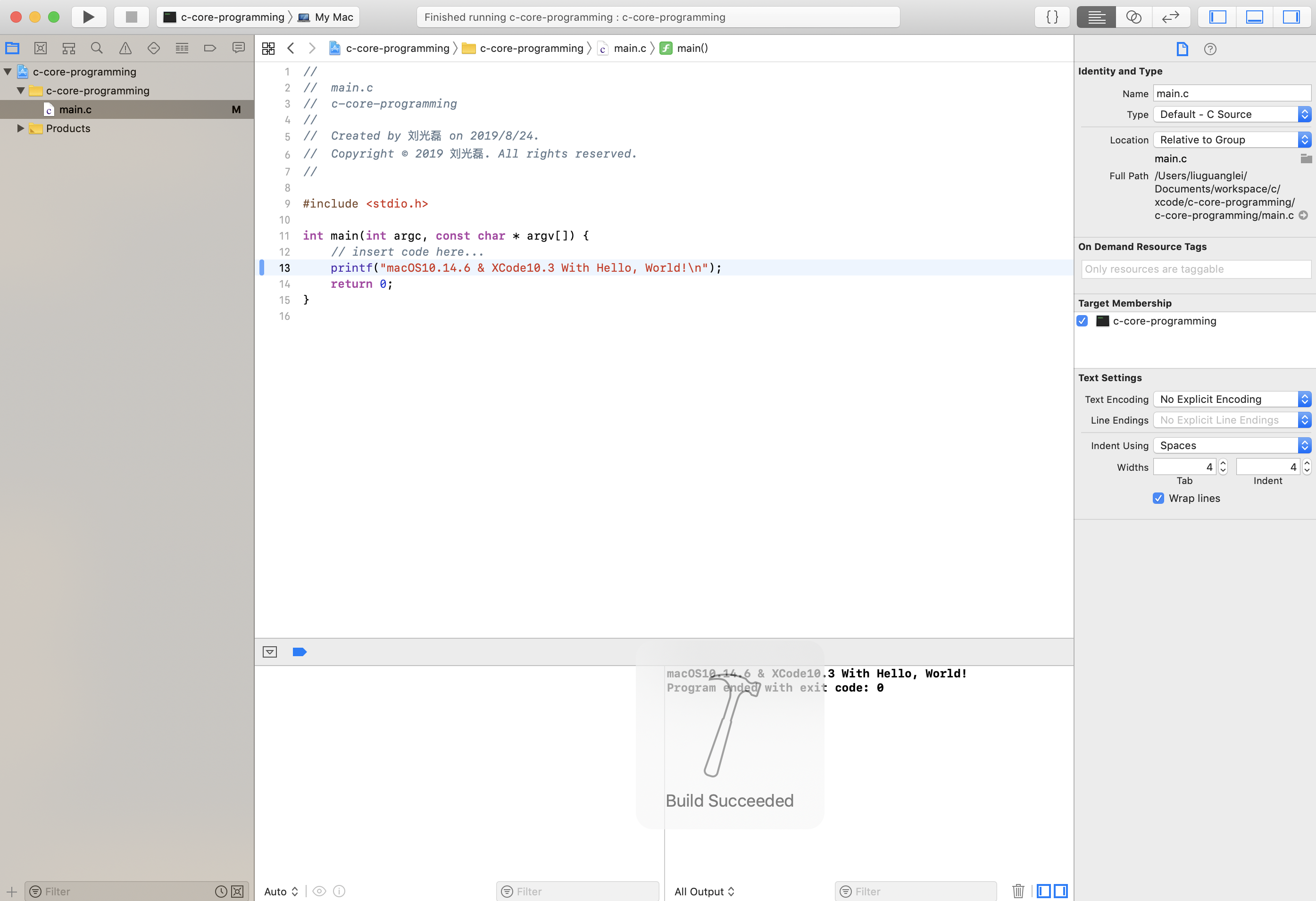
Task: Increase Tab width with the stepper
Action: coord(1223,463)
